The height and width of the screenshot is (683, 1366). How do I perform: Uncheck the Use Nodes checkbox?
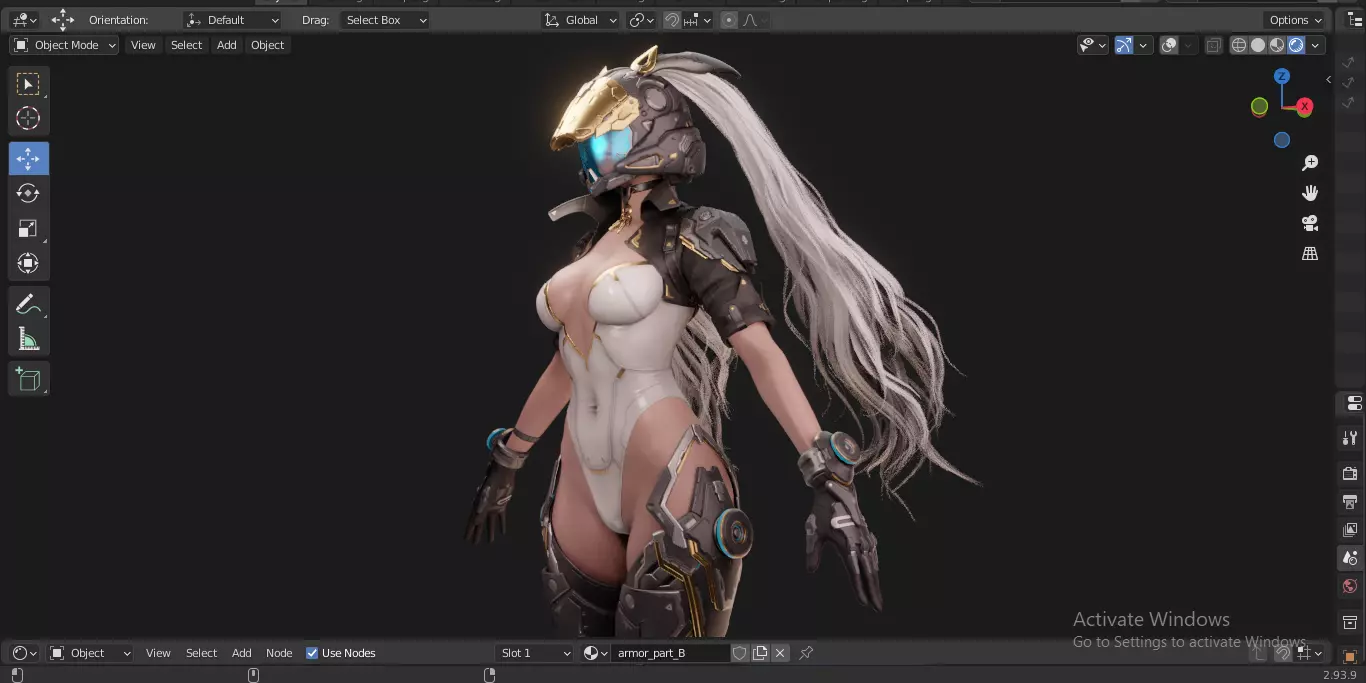(x=312, y=653)
